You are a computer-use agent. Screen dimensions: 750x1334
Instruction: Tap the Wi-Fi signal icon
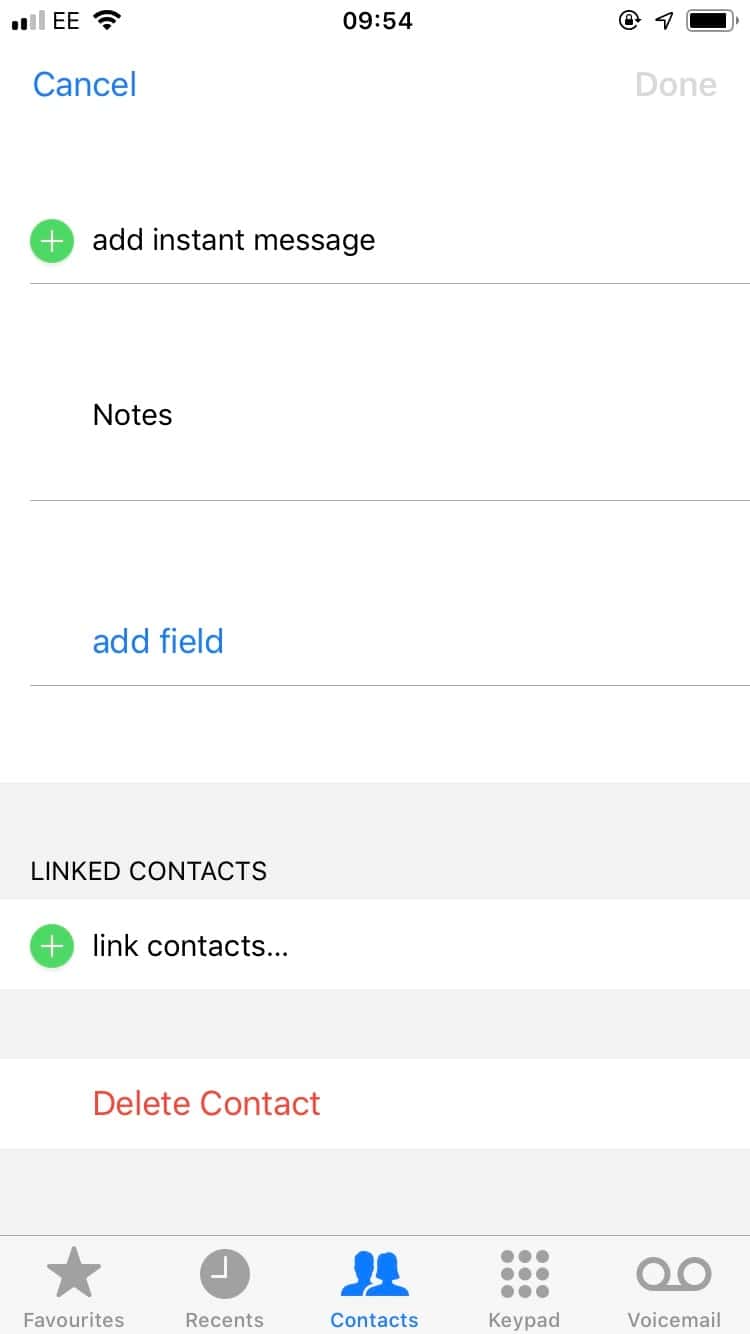pyautogui.click(x=106, y=21)
